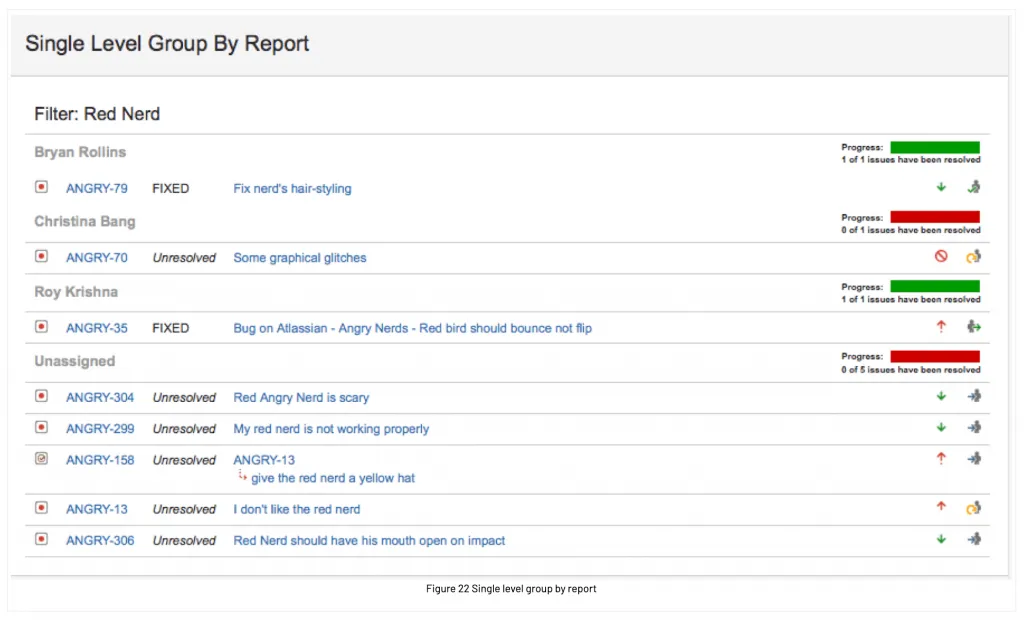Screen dimensions: 1024x620
Task: Open 'Some graphical glitches' summary link
Action: [x=300, y=257]
